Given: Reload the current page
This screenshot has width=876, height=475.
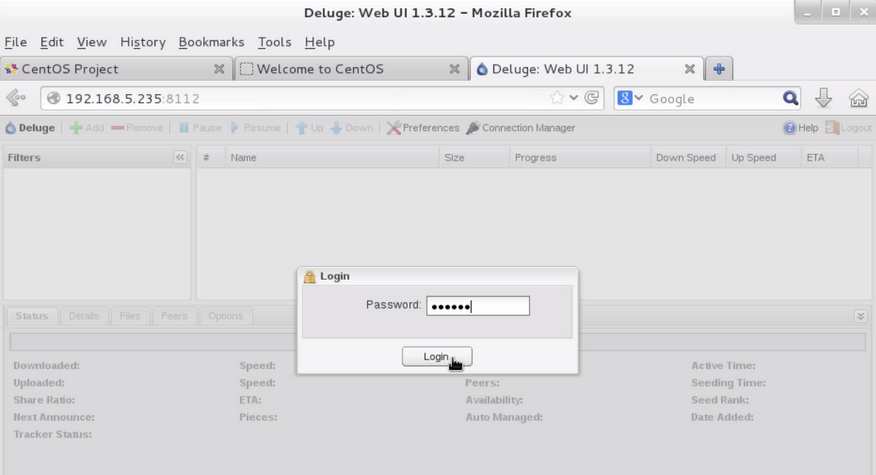Looking at the screenshot, I should (592, 98).
